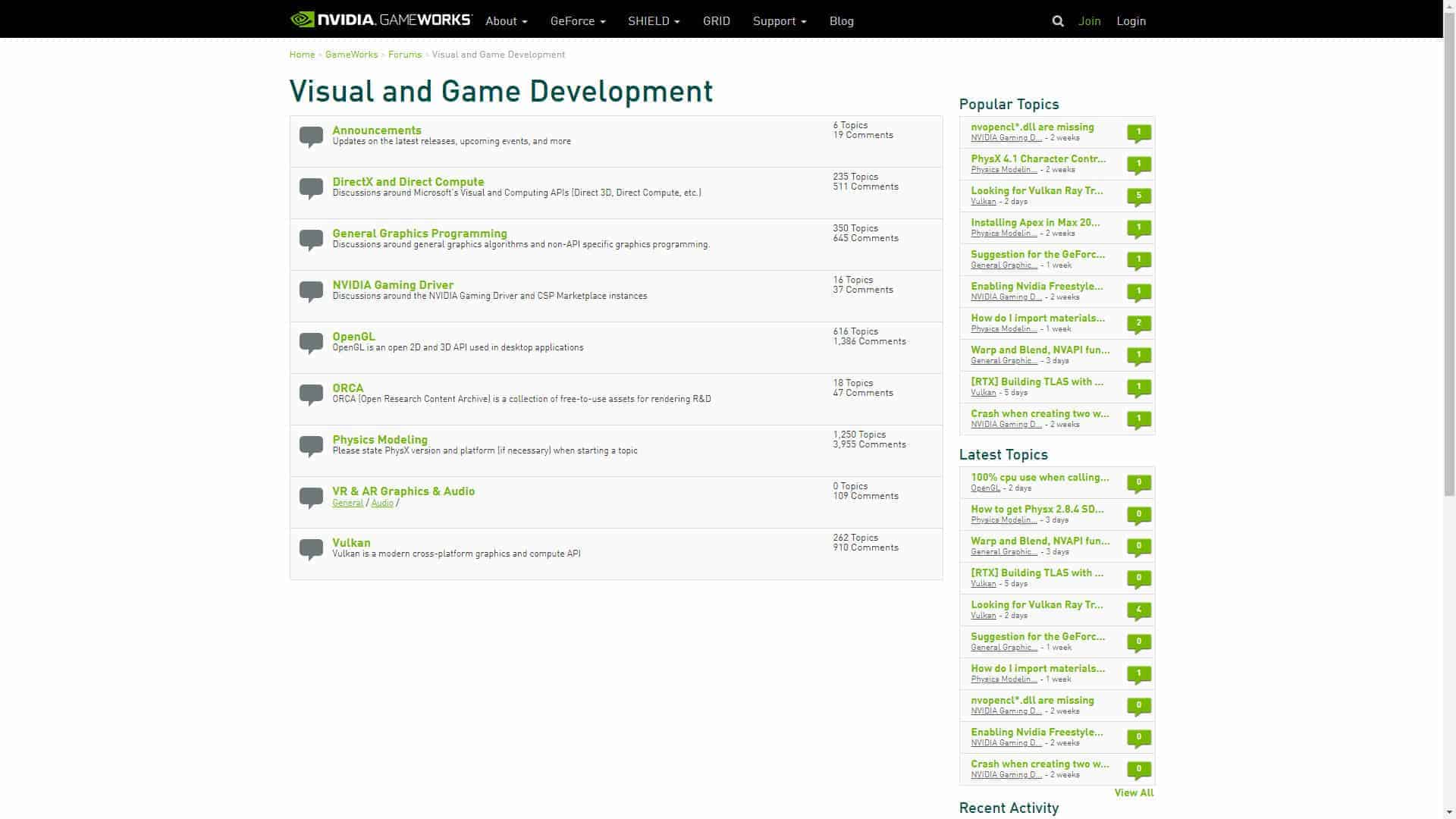Select Blog in the navigation bar
1456x819 pixels.
842,20
